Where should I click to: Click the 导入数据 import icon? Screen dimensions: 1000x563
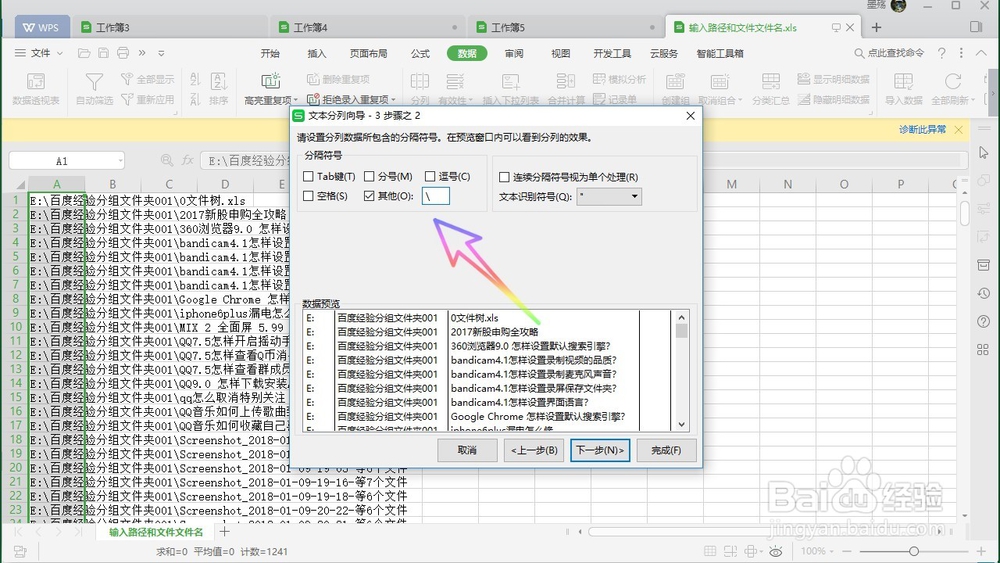904,82
